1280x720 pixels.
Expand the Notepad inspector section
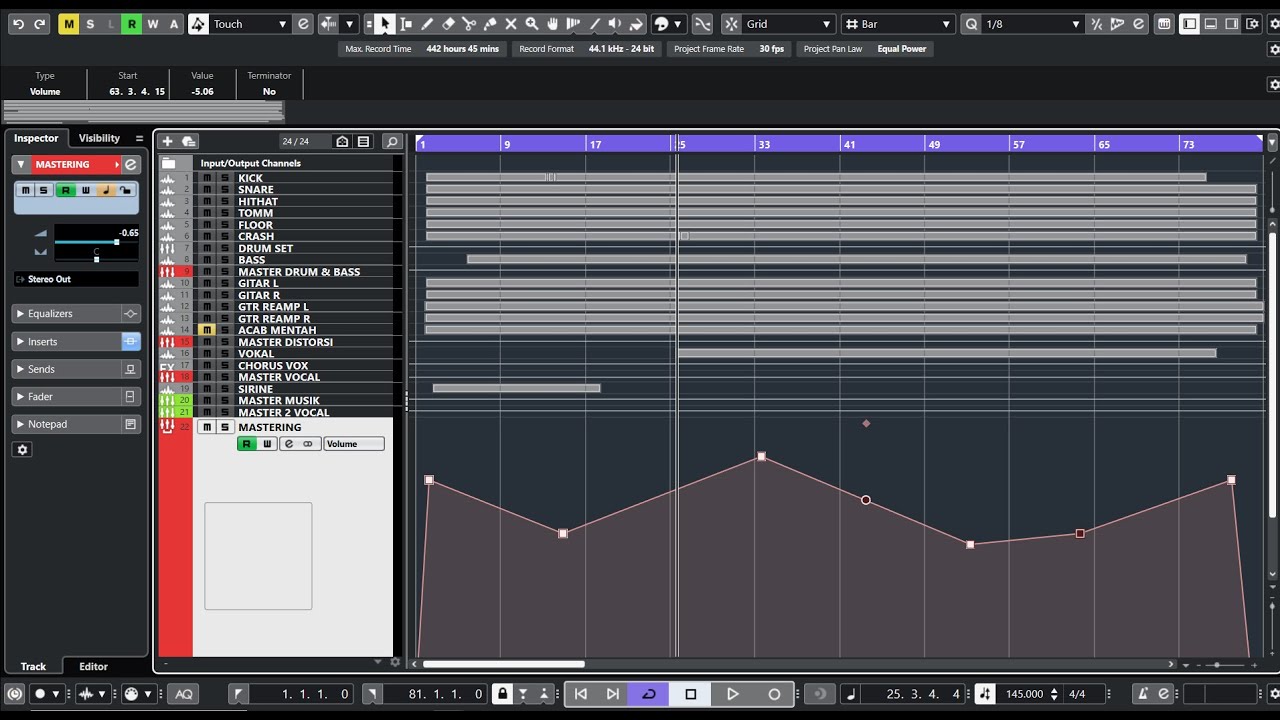(66, 424)
